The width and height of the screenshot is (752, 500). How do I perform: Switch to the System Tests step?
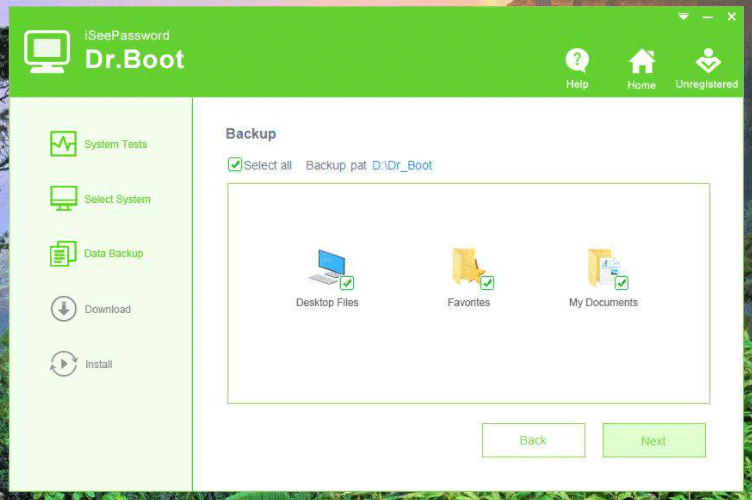(115, 144)
